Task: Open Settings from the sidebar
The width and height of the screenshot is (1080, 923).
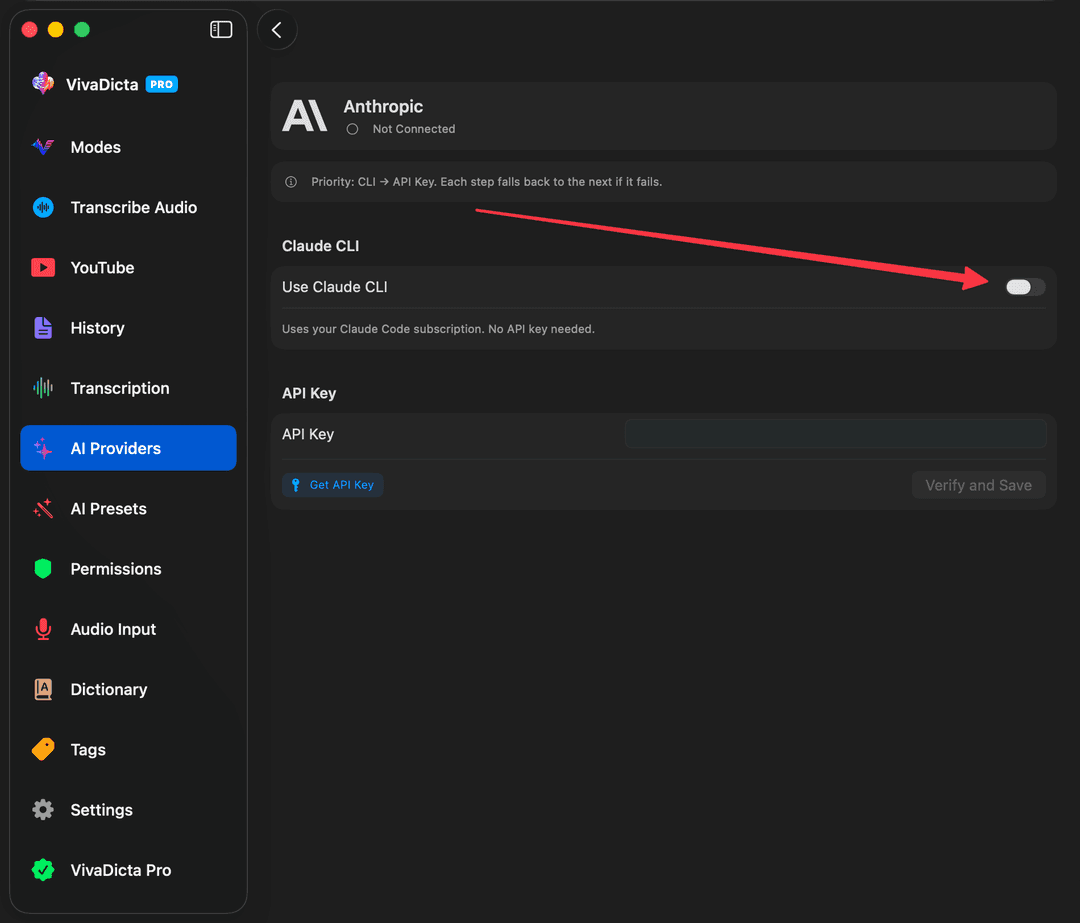Action: point(128,810)
